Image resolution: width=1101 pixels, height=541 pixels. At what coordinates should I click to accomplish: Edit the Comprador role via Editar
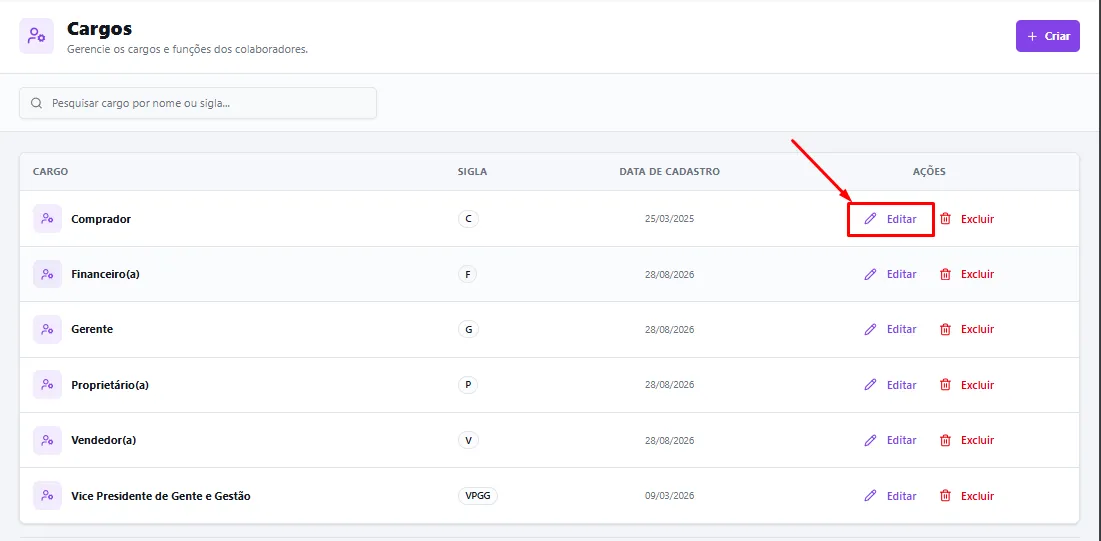click(x=902, y=219)
